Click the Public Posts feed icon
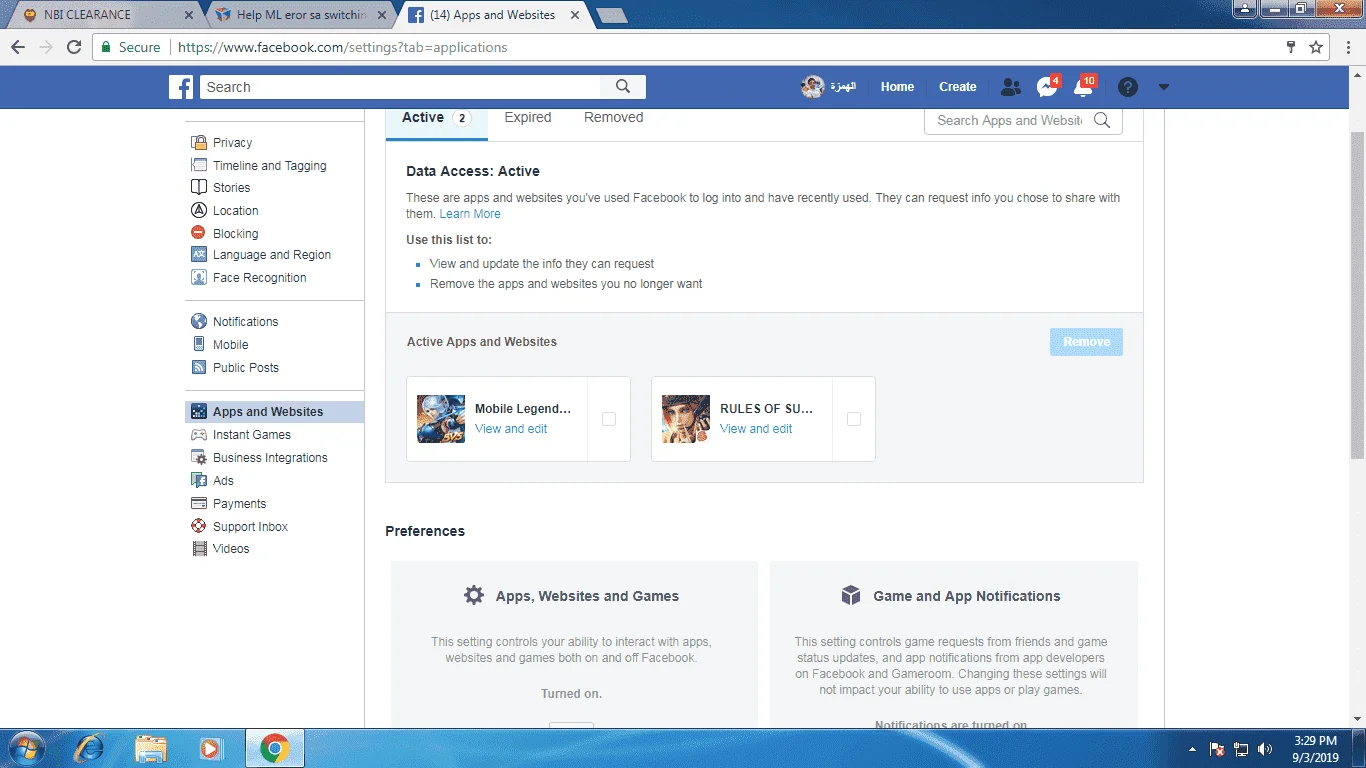 click(x=198, y=368)
